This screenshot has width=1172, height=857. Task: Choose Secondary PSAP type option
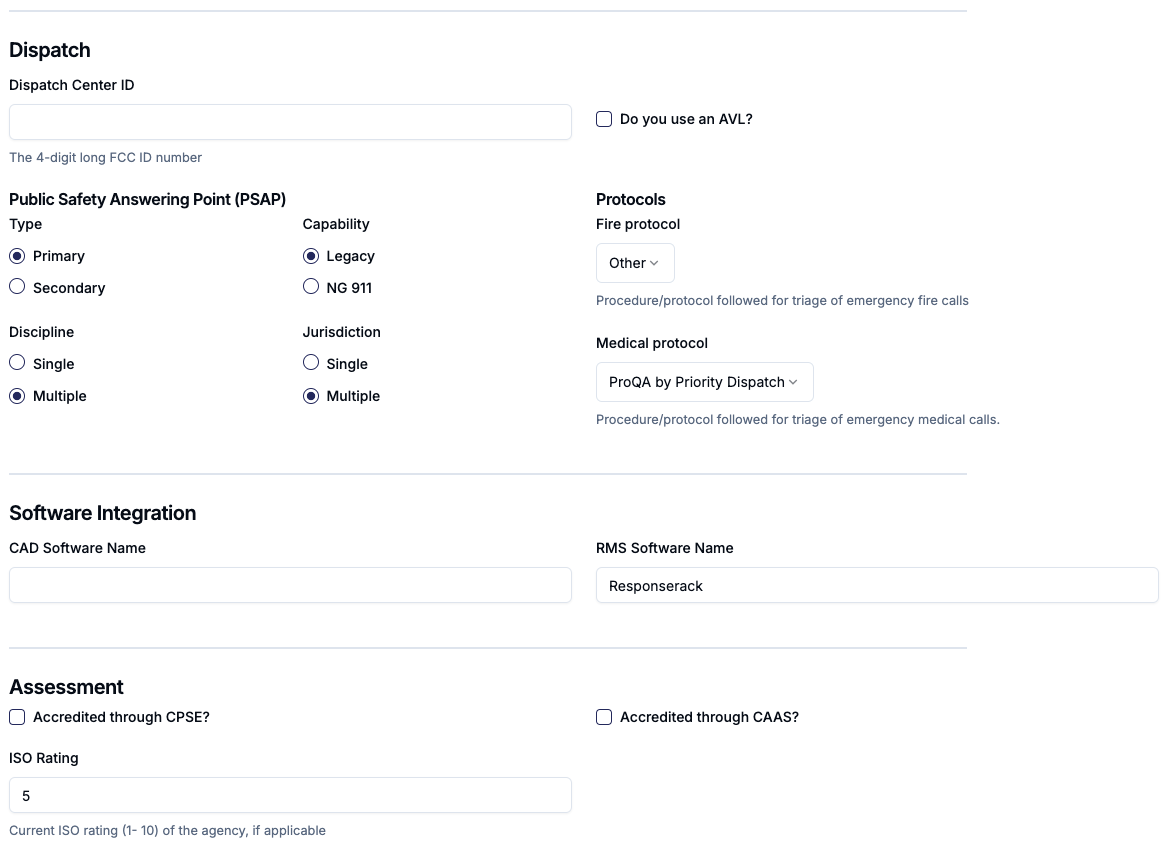coord(17,288)
